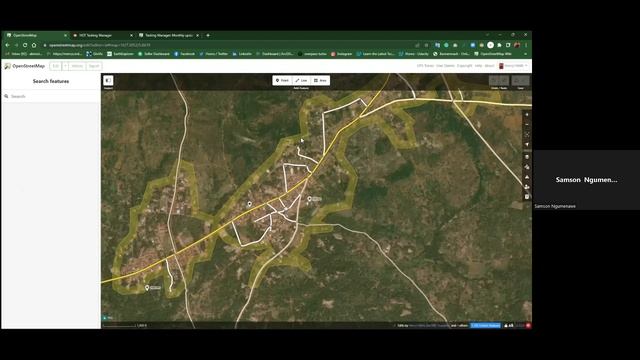This screenshot has height=360, width=640.
Task: Open the Map Data layers icon
Action: [527, 167]
